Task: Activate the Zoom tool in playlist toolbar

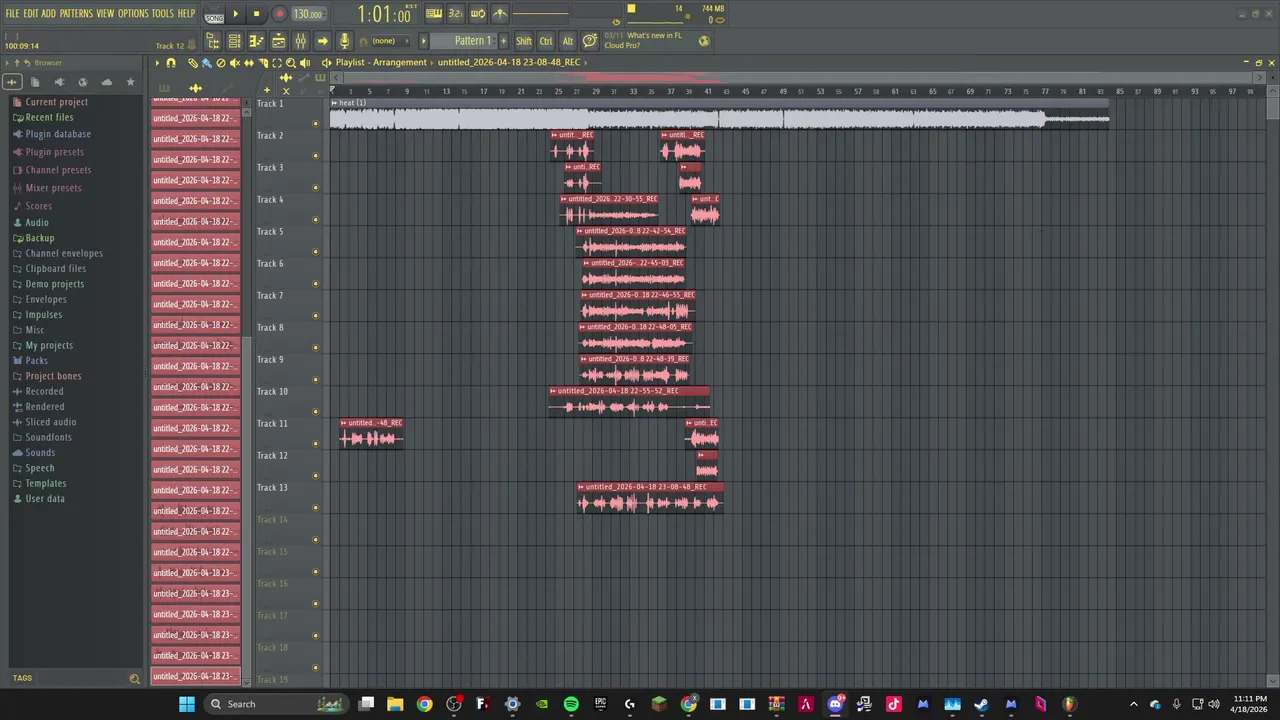Action: (291, 63)
